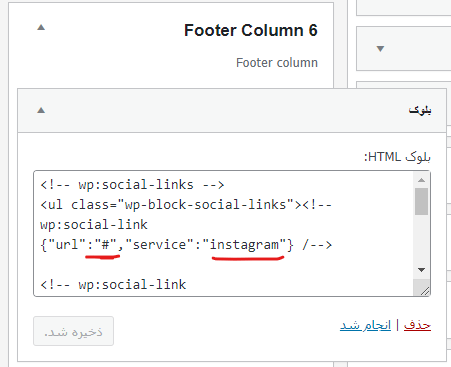
Task: Collapse the Footer Column 6 widget area
Action: click(41, 27)
